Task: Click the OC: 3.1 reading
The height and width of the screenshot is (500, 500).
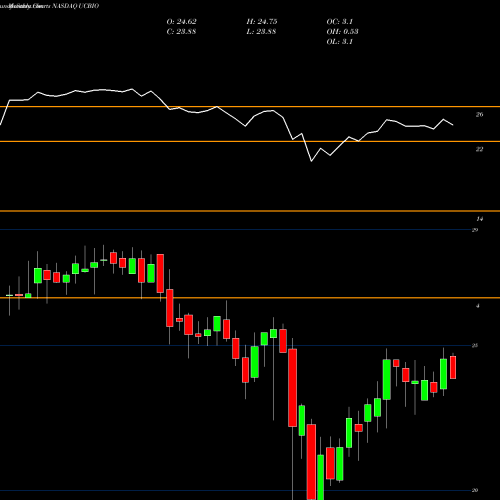Action: pos(339,22)
